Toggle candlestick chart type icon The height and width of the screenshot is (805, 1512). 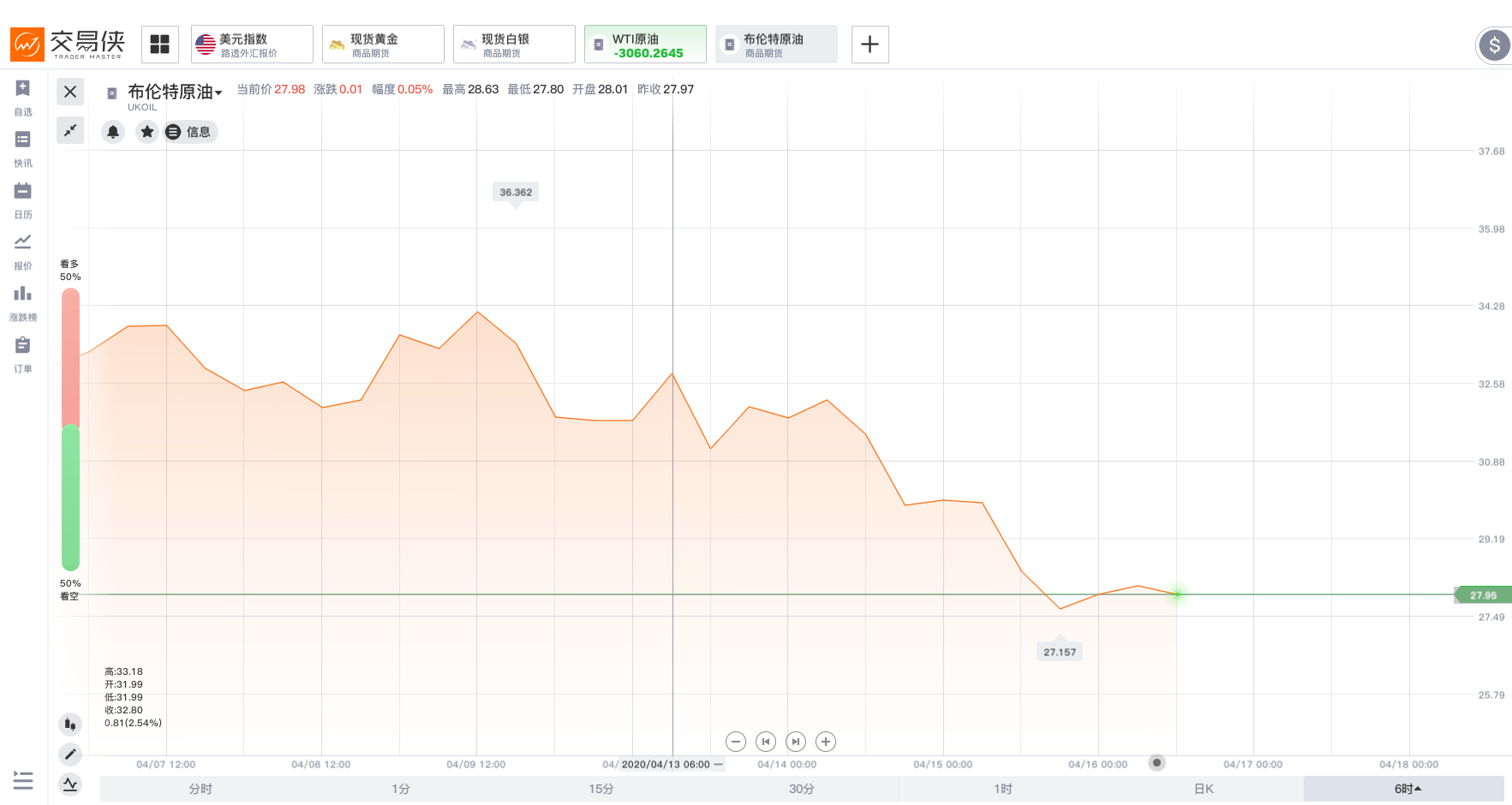pyautogui.click(x=70, y=724)
